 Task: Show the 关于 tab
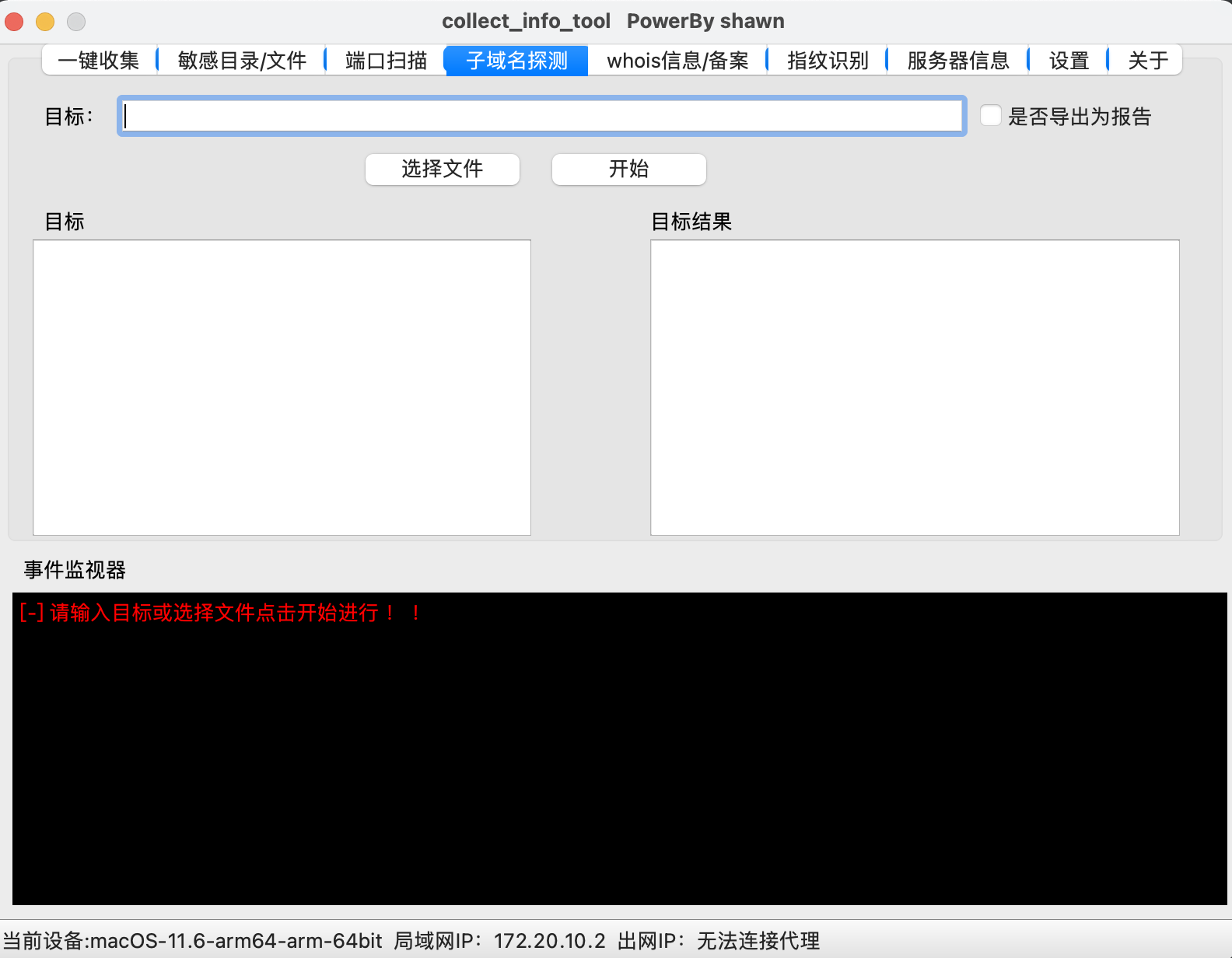[1148, 61]
